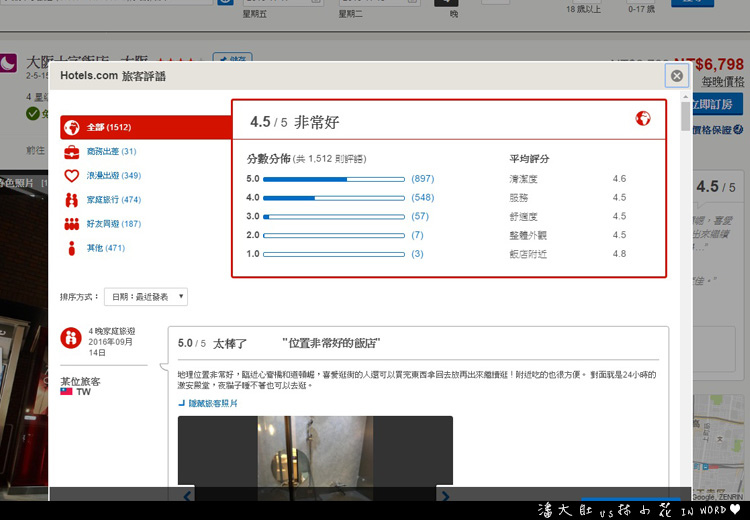Show 5.0 rating reviews (897)
750x520 pixels.
point(423,178)
